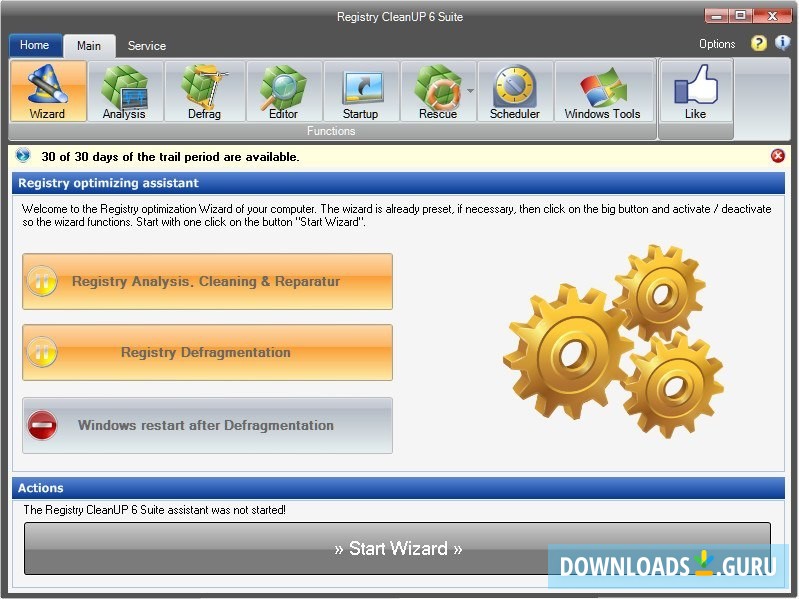Click the trial period message text
The width and height of the screenshot is (799, 599).
(170, 157)
